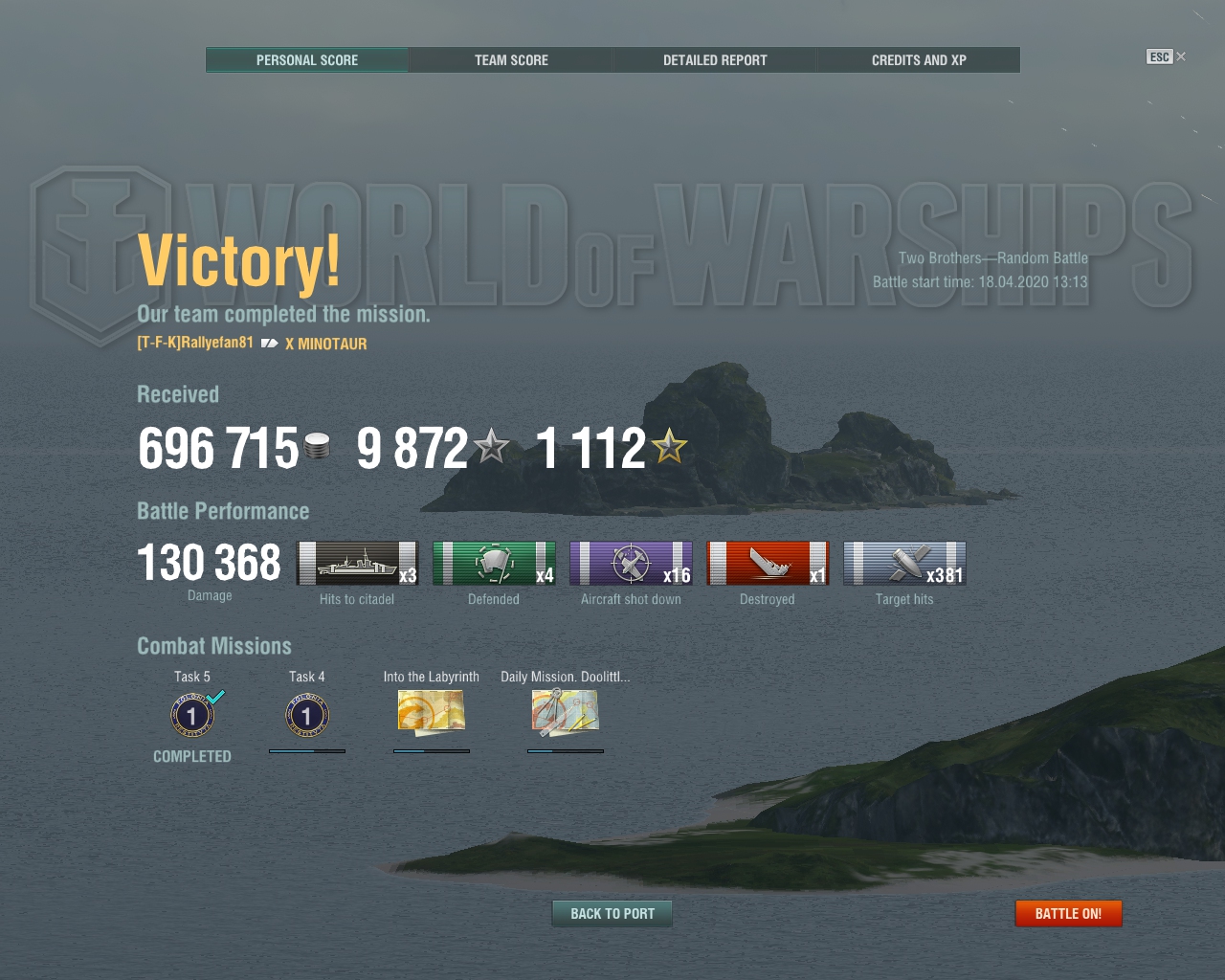Click the red Battle On! button
This screenshot has width=1225, height=980.
tap(1068, 914)
